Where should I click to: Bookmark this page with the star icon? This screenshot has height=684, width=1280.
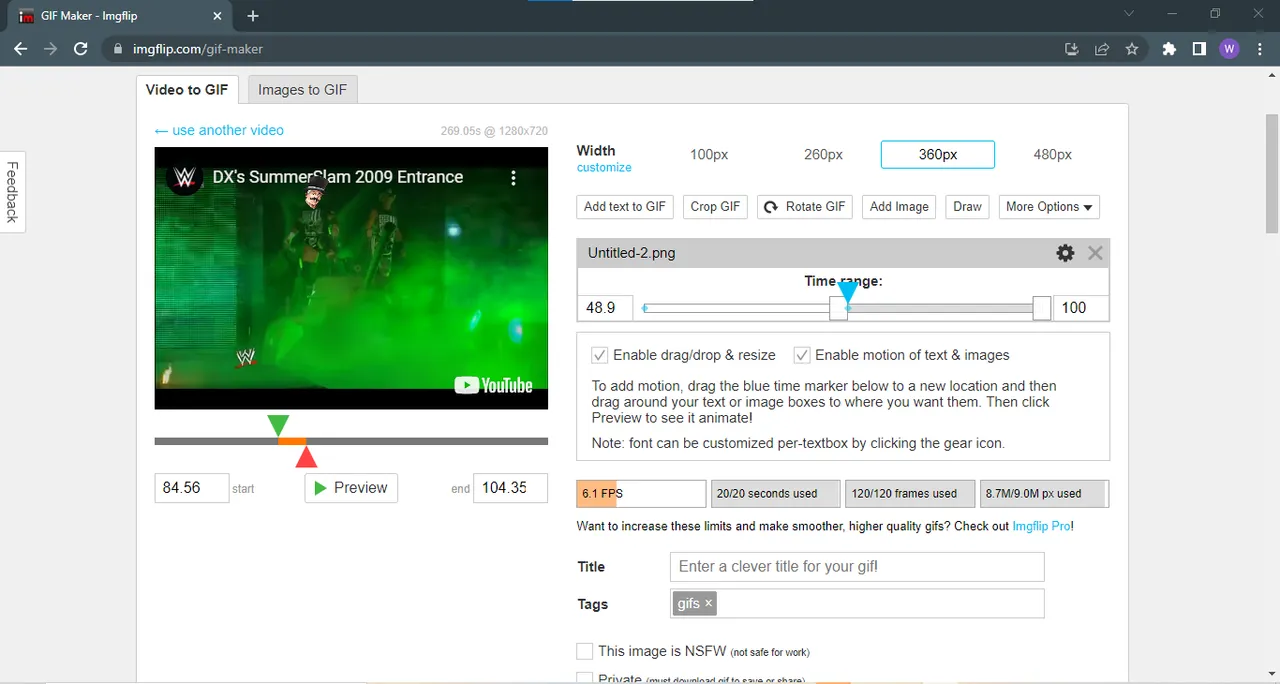click(x=1132, y=49)
